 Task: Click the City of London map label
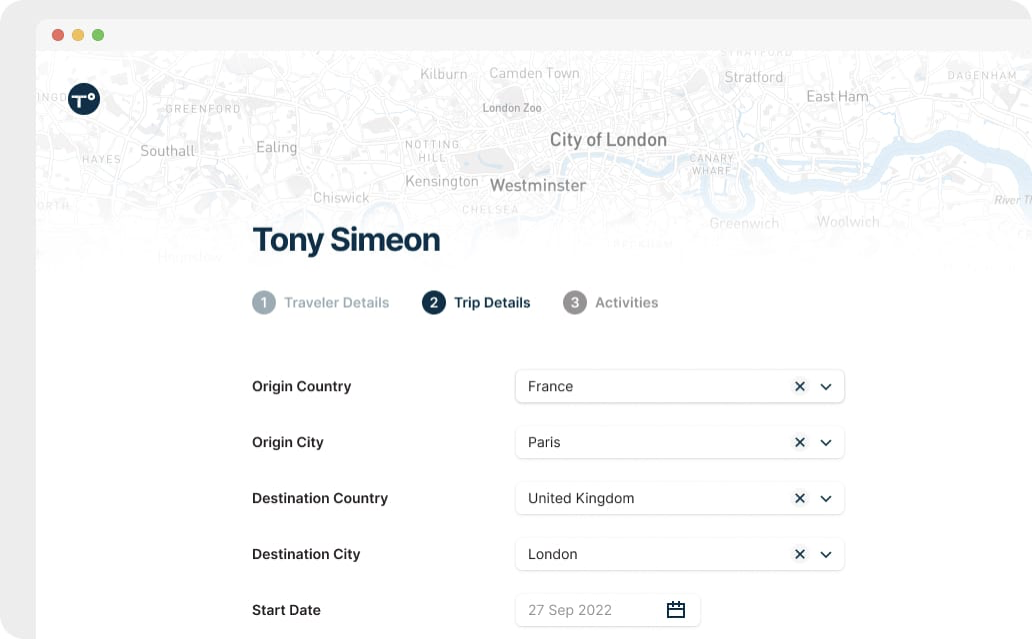pos(608,140)
